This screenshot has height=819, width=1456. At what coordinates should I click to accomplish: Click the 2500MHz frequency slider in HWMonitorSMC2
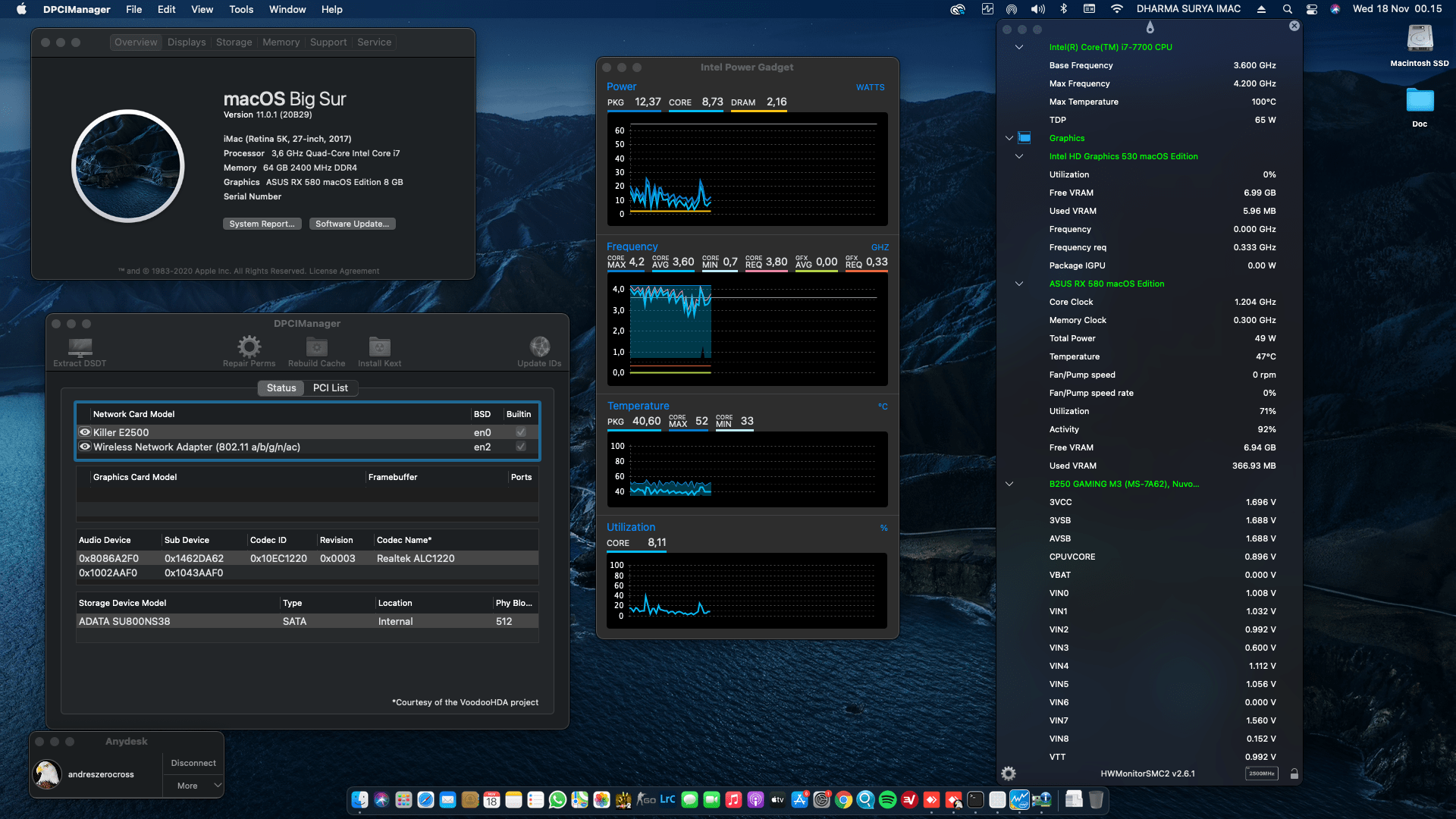1261,773
